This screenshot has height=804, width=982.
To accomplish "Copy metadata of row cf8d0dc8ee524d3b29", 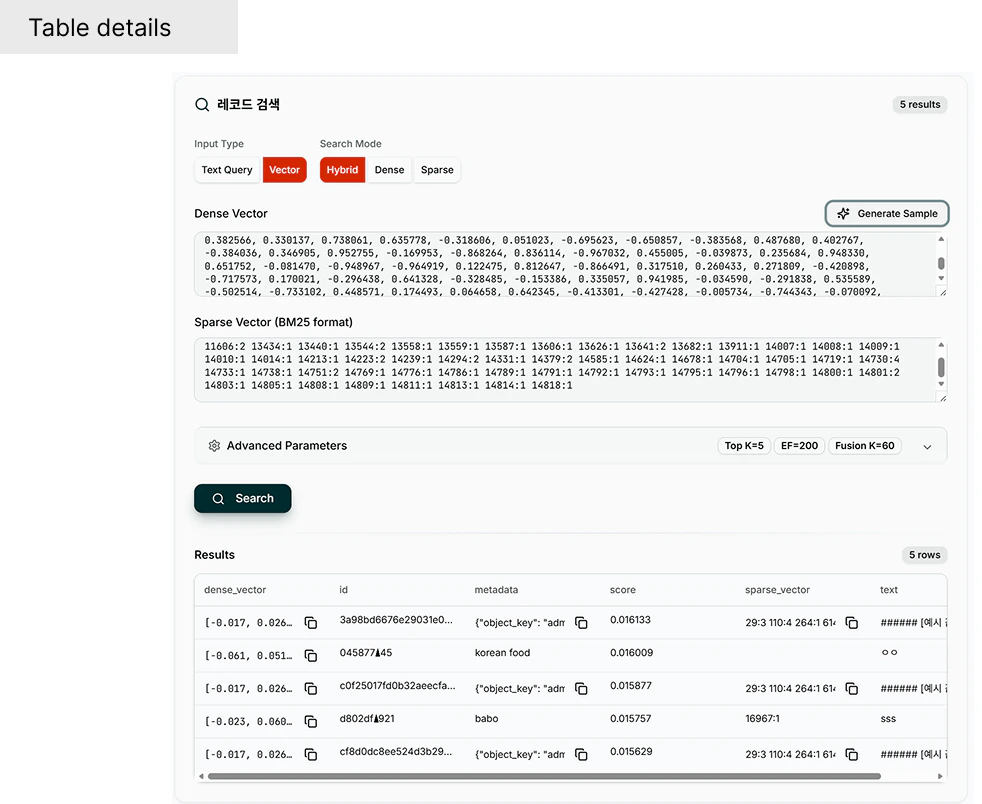I will (x=581, y=755).
